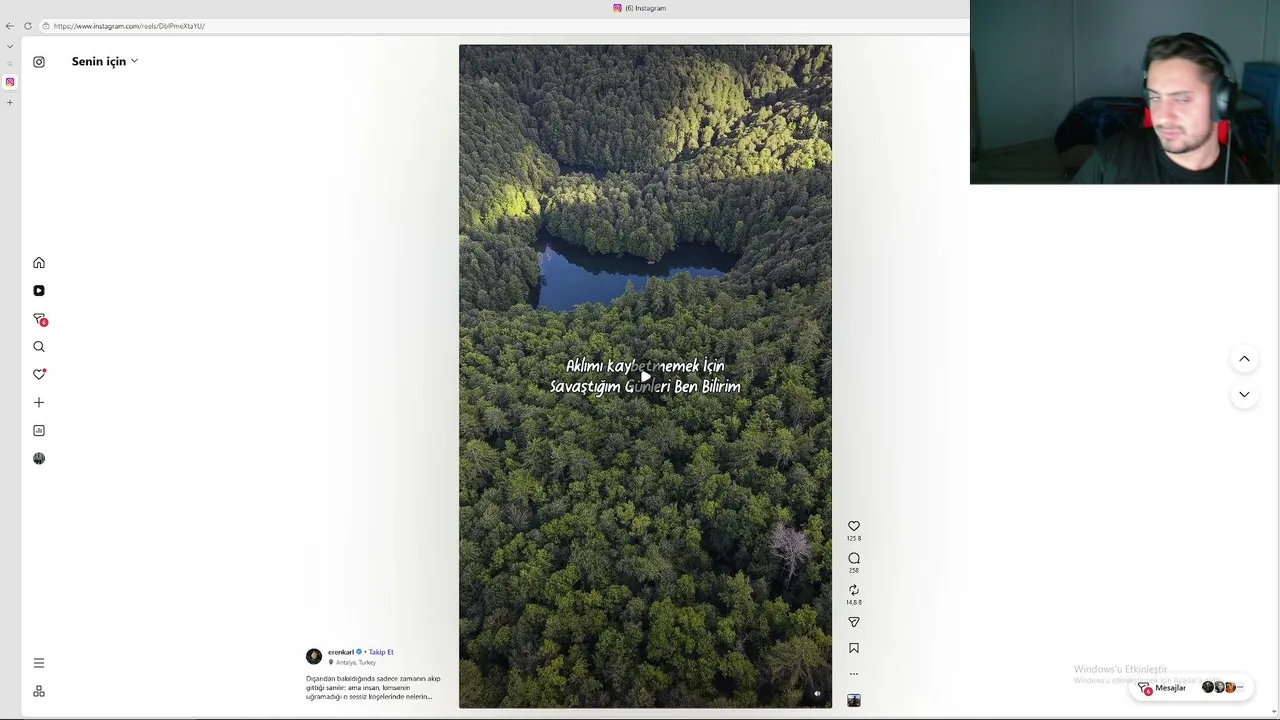Create new post with plus icon
This screenshot has height=720, width=1280.
39,402
